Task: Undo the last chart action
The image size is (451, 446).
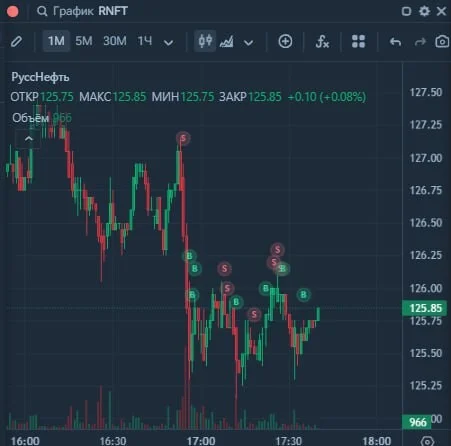Action: [x=395, y=42]
